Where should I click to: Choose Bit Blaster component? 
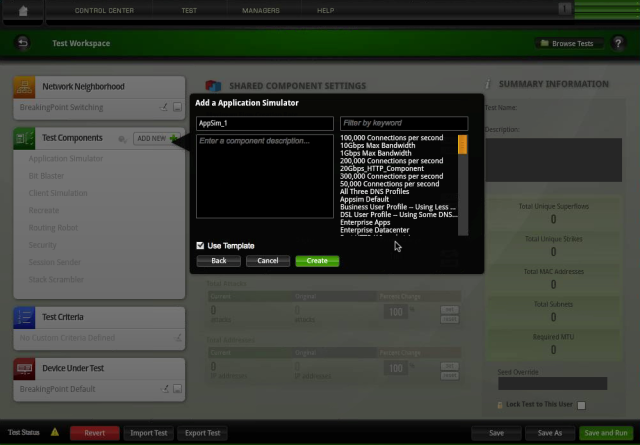pos(46,176)
